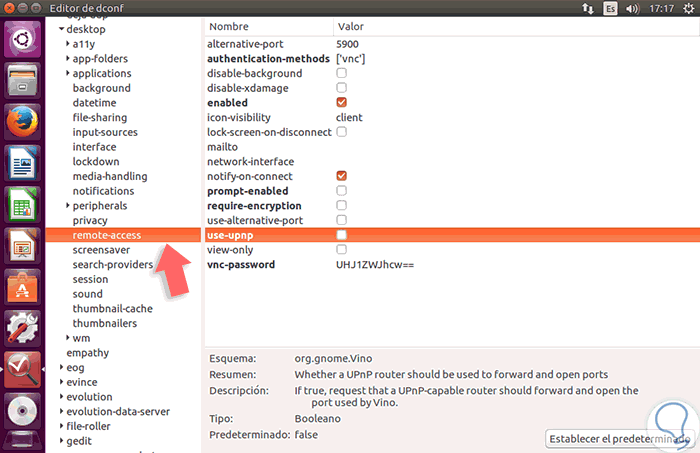700x453 pixels.
Task: Click the Ubuntu Dash home icon
Action: (x=22, y=40)
